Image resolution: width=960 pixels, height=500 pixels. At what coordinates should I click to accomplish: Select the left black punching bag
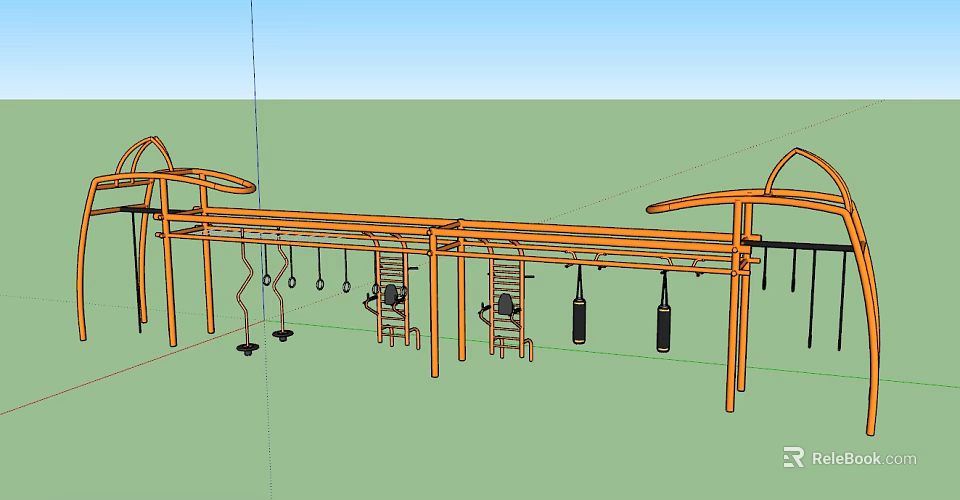pos(579,321)
